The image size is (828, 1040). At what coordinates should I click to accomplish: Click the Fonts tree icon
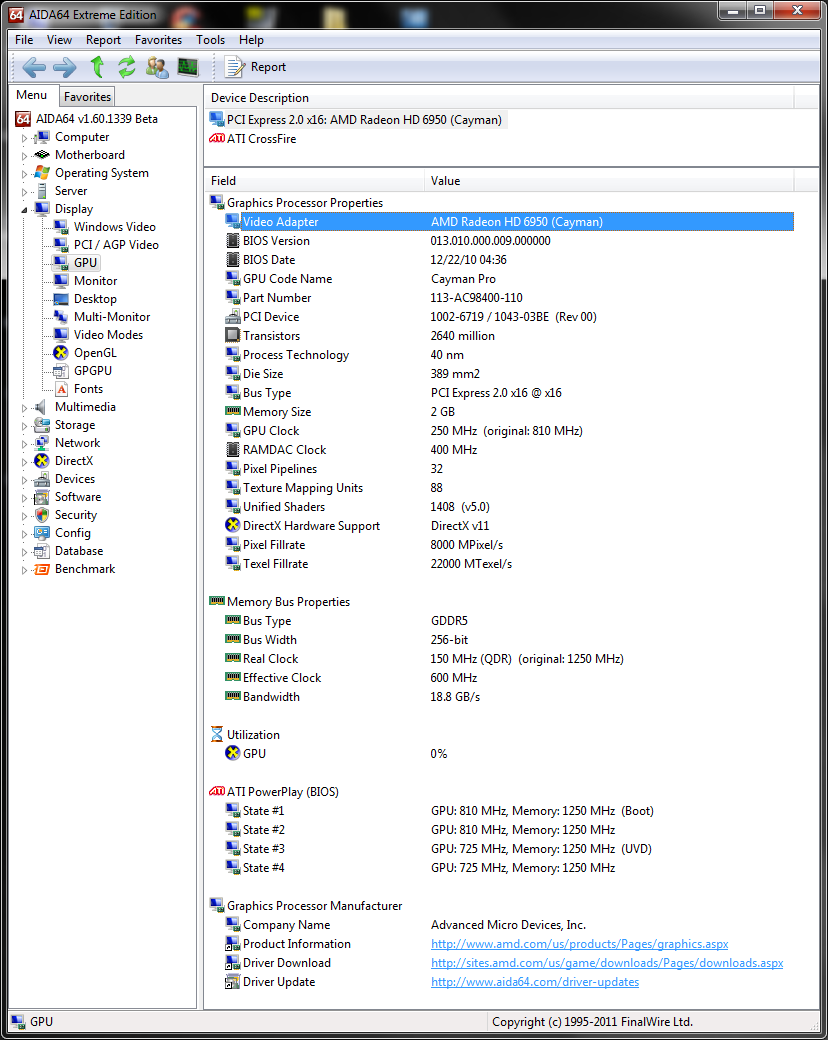[x=61, y=389]
